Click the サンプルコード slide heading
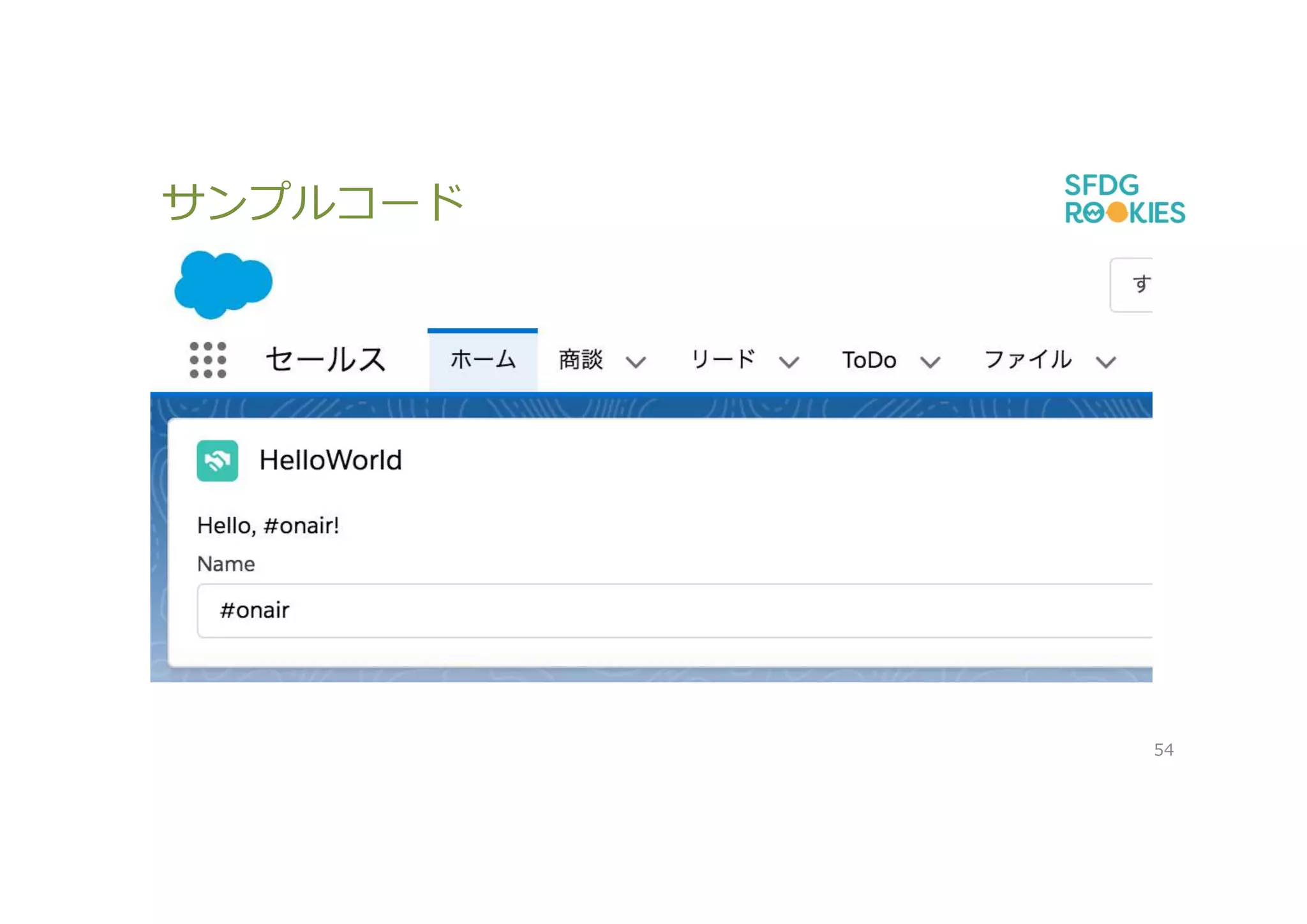The height and width of the screenshot is (924, 1307). pyautogui.click(x=313, y=202)
